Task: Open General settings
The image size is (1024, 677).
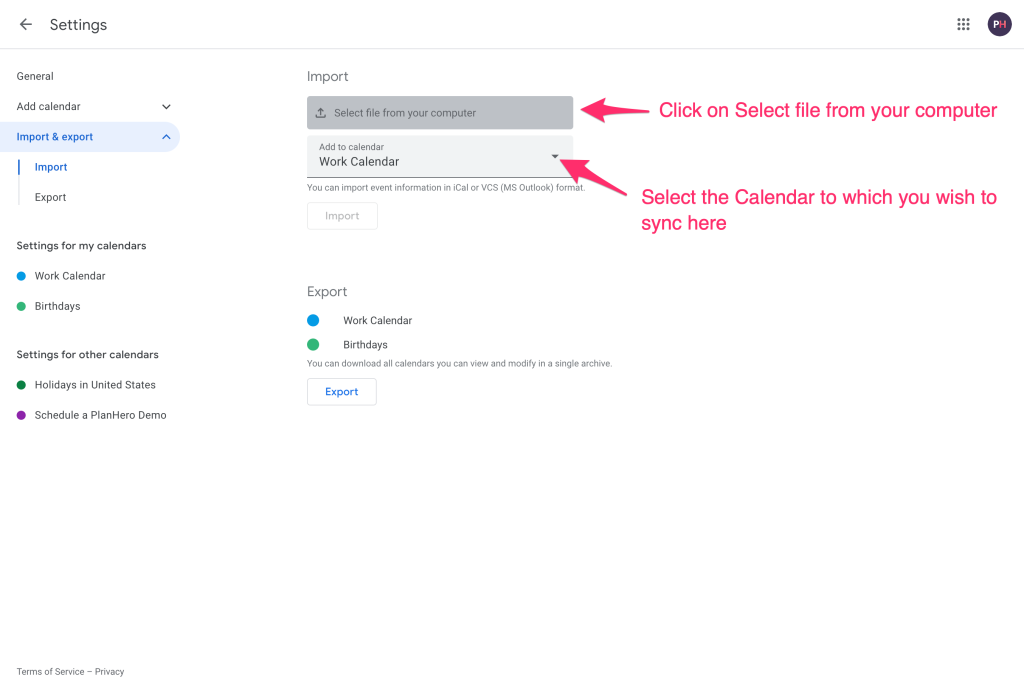Action: tap(35, 76)
